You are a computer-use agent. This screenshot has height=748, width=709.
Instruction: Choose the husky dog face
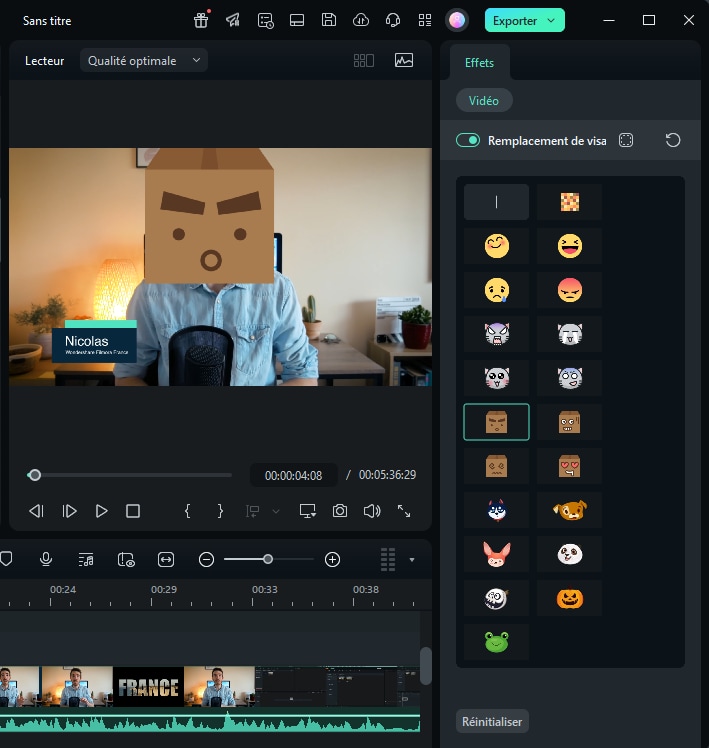(496, 510)
